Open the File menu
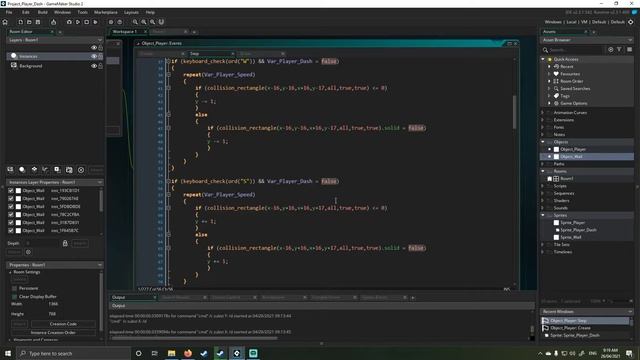The image size is (640, 360). [9, 12]
